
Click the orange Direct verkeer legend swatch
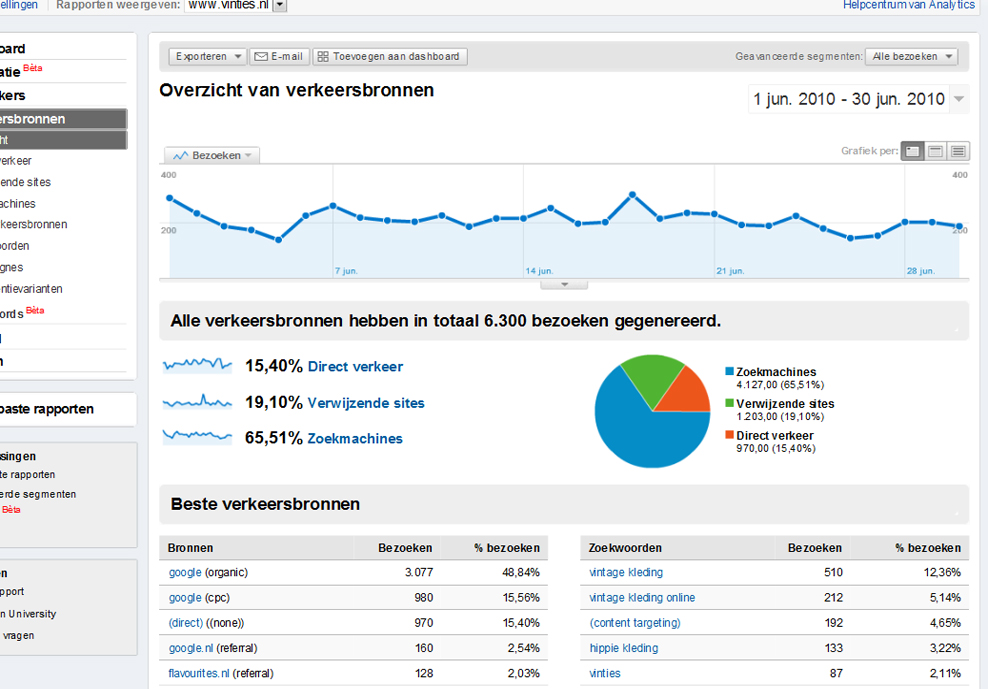tap(730, 435)
